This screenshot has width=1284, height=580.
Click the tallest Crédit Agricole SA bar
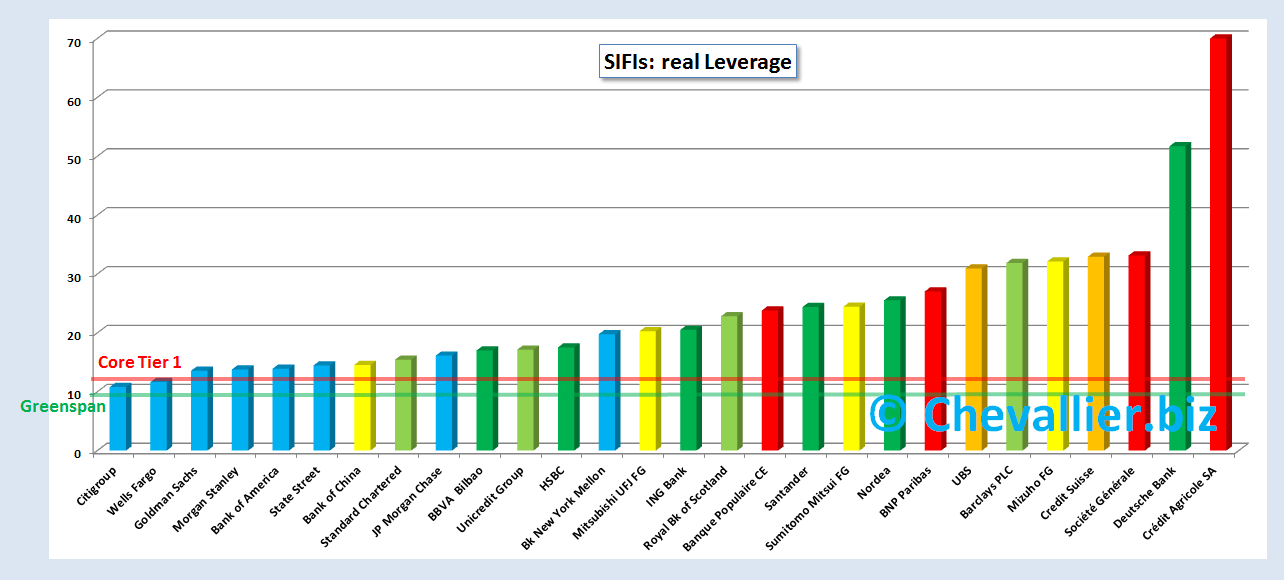pyautogui.click(x=1221, y=243)
